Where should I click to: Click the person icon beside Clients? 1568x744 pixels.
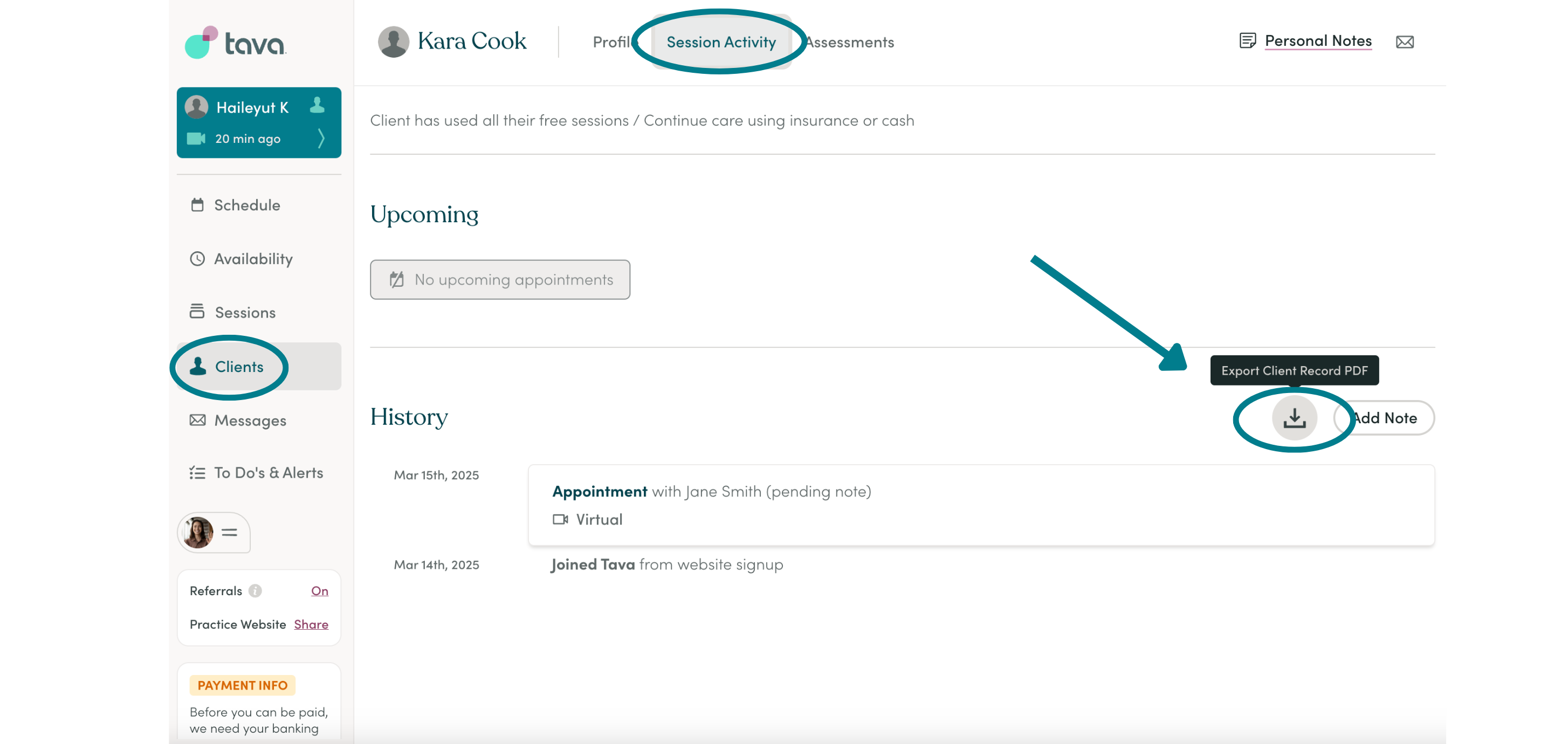(198, 366)
